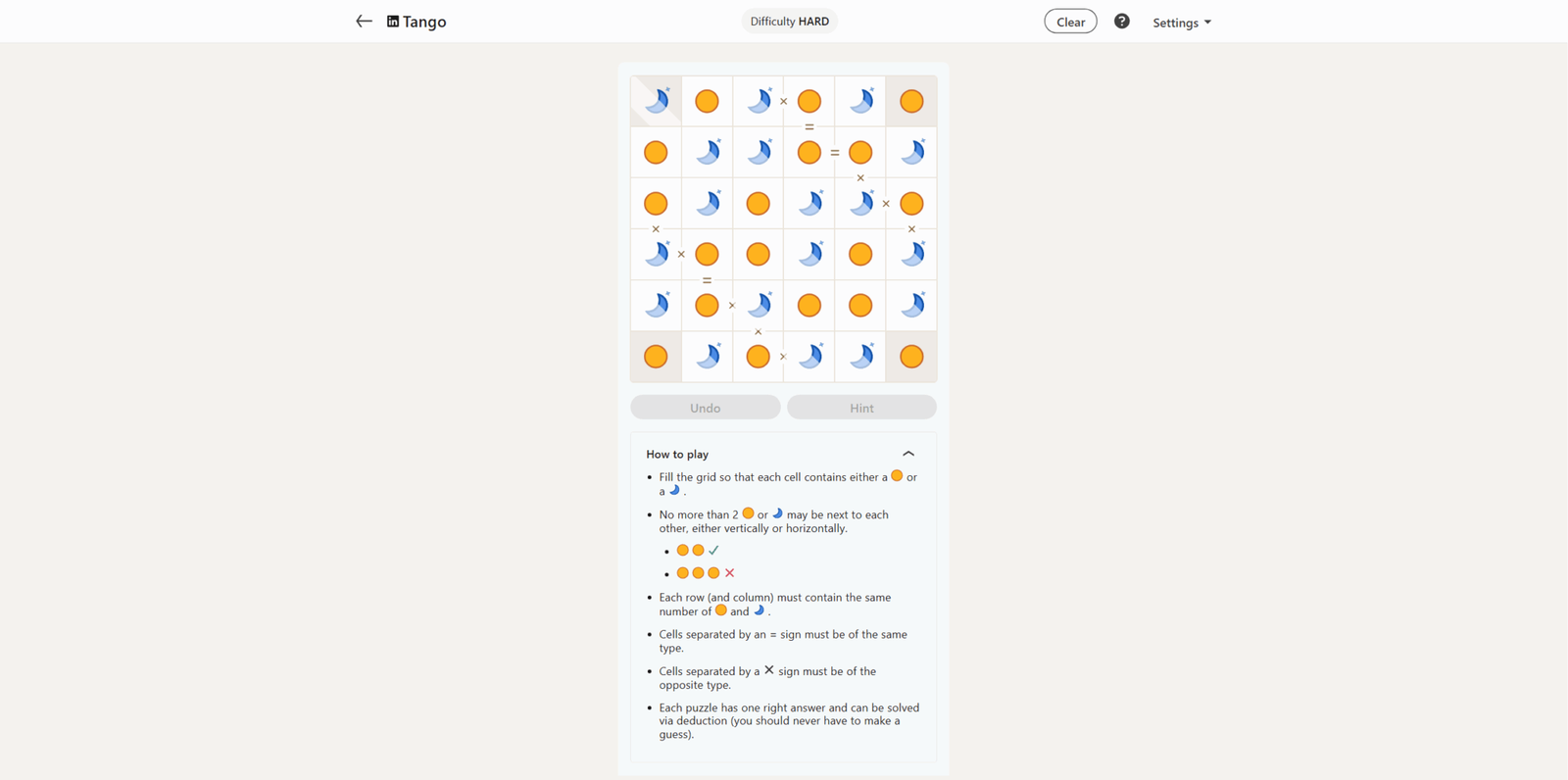
Task: Toggle the moon in the top-left grid cell
Action: 657,101
